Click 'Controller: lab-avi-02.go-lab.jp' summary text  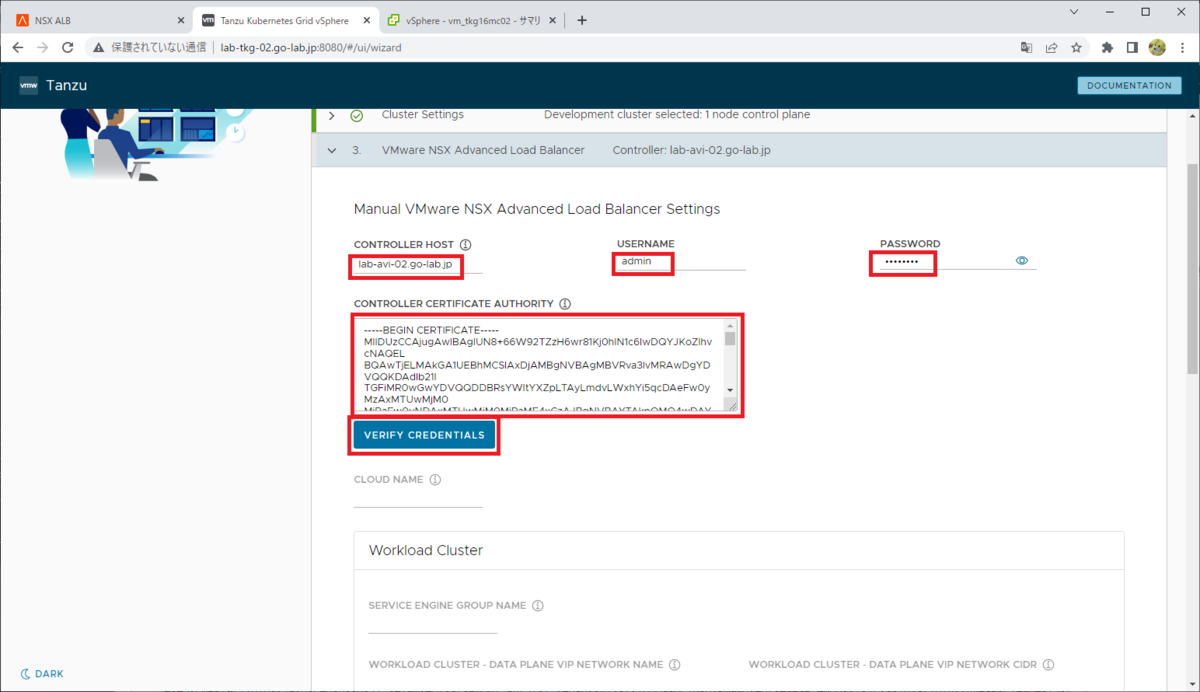[691, 150]
